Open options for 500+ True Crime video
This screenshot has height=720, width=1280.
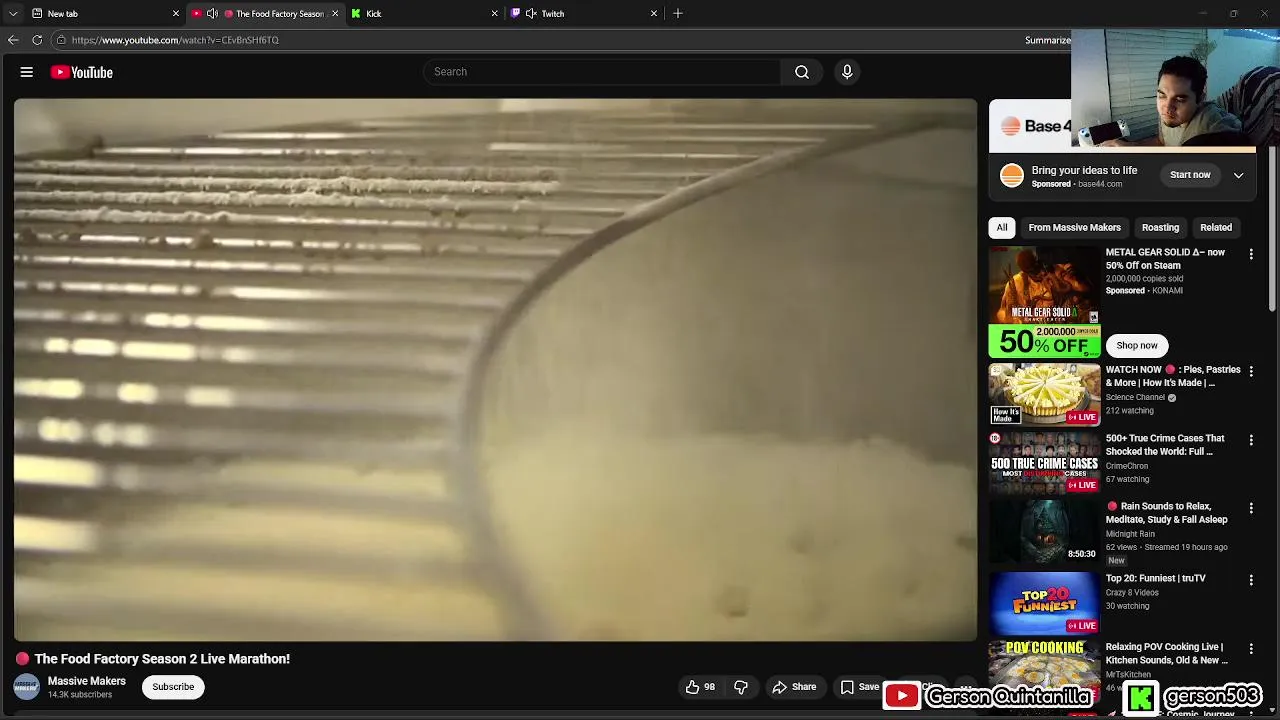pos(1251,440)
